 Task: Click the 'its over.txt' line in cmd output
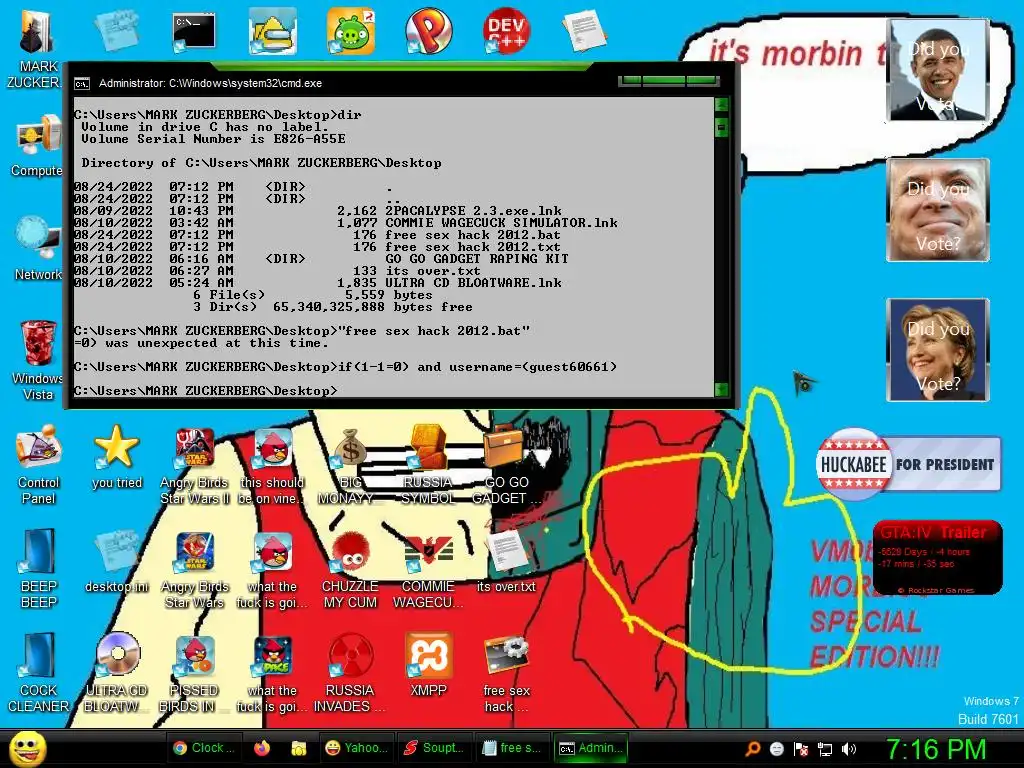pos(432,271)
